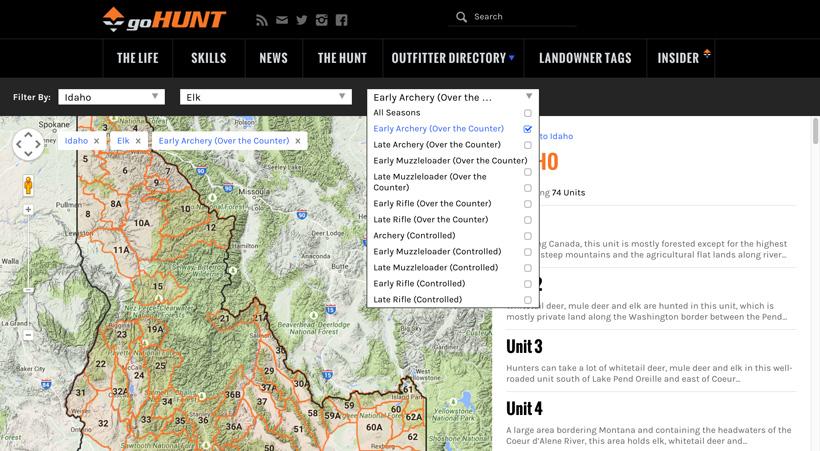Remove the Idaho filter tag

96,141
